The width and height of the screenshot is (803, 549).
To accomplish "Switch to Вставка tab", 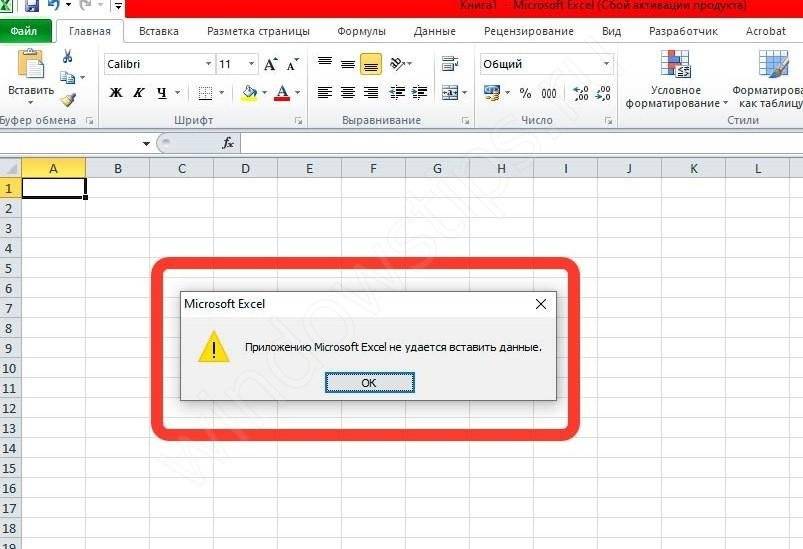I will 159,31.
